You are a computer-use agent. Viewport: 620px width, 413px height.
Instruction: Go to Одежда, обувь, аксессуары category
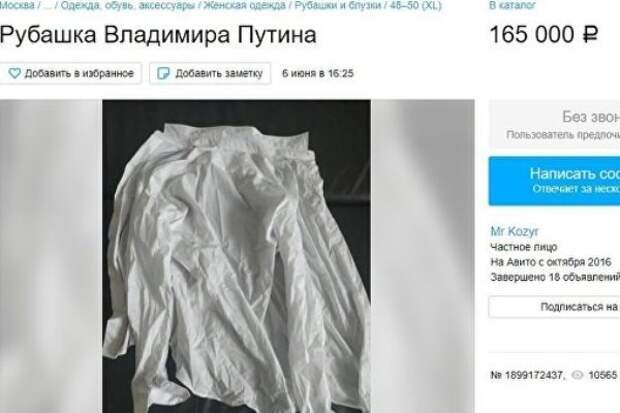(x=128, y=5)
